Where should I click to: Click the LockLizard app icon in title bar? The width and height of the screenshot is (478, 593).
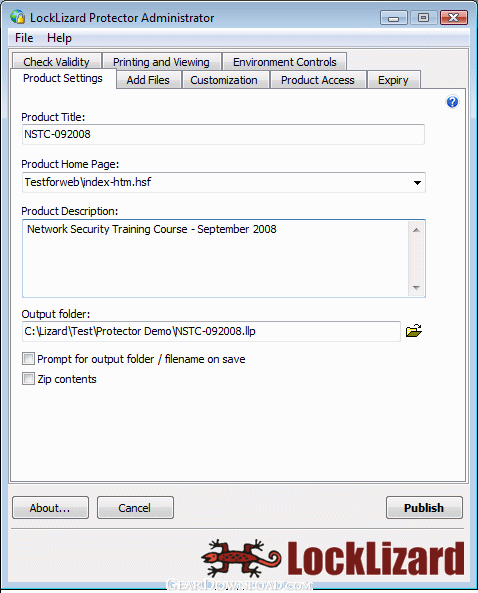pos(17,17)
